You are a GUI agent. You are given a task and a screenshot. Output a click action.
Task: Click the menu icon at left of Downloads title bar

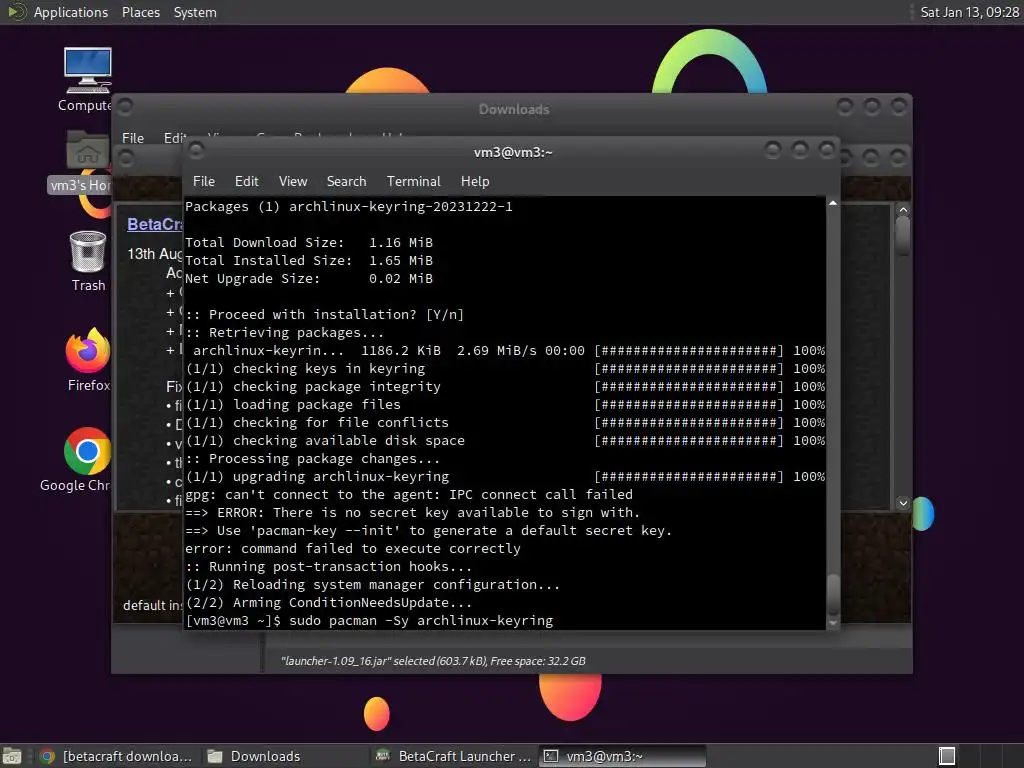point(125,106)
